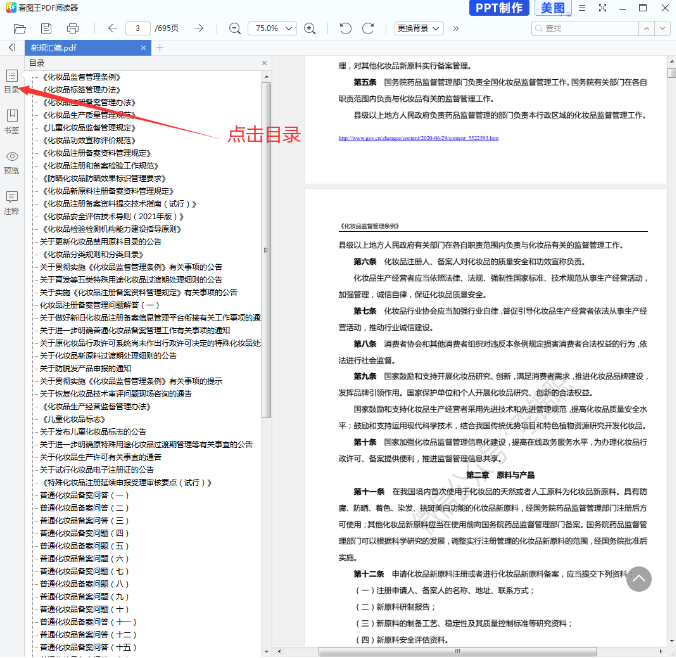Zoom out with the minus magnifier

(x=234, y=28)
